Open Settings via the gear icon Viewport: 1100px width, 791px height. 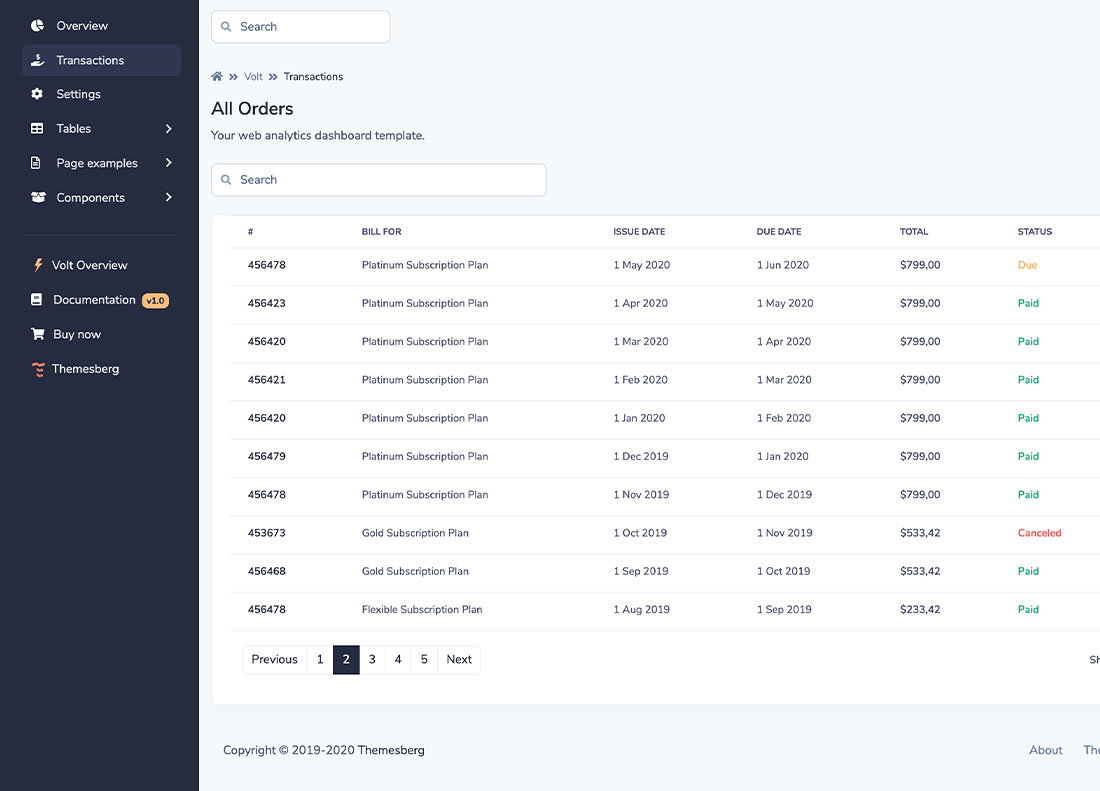click(38, 94)
